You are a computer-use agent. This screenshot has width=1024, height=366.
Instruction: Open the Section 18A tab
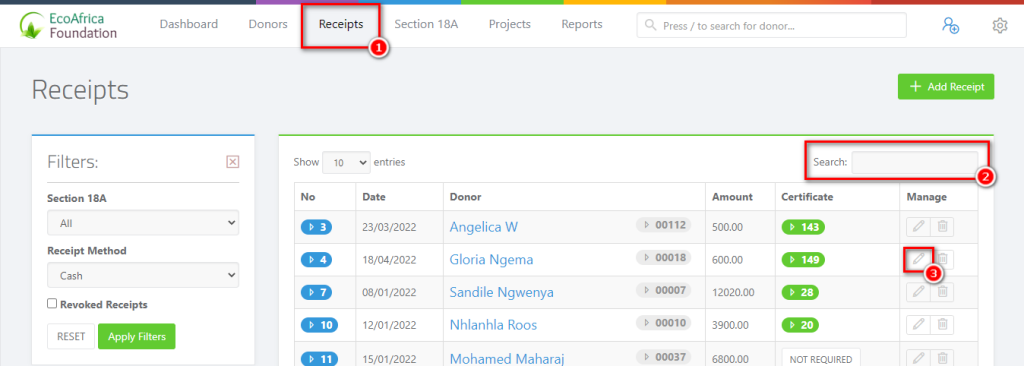pos(426,24)
